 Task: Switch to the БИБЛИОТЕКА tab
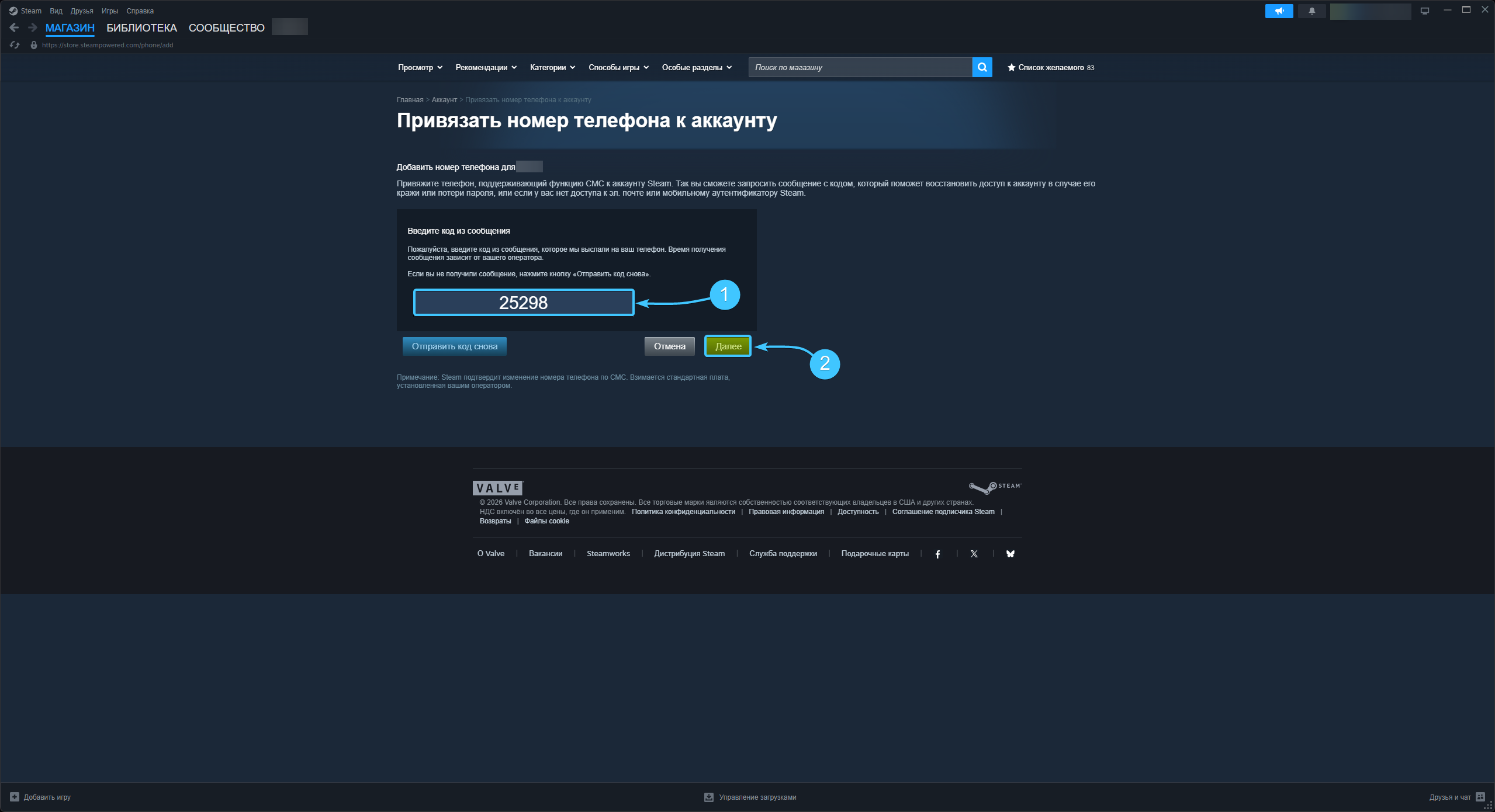141,27
